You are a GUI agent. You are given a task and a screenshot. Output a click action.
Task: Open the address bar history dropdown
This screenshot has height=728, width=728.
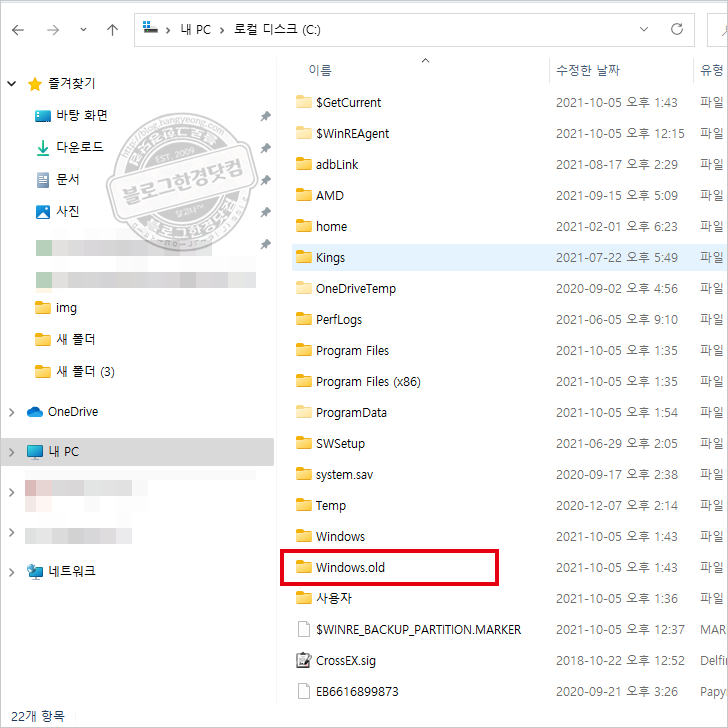(644, 29)
